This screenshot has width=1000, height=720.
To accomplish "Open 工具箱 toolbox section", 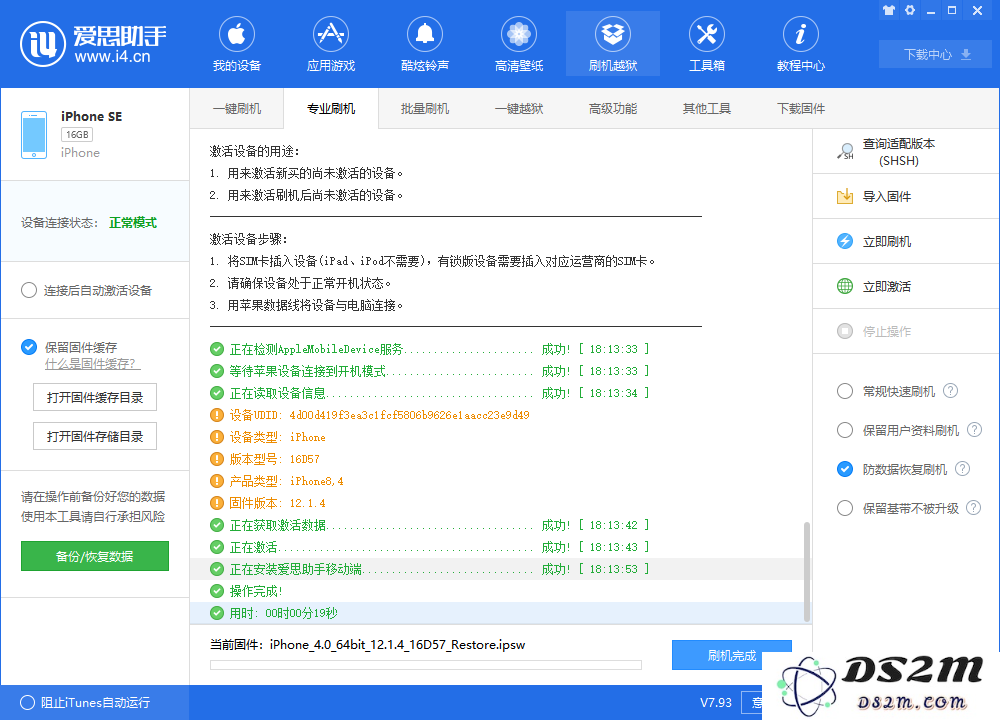I will [707, 43].
